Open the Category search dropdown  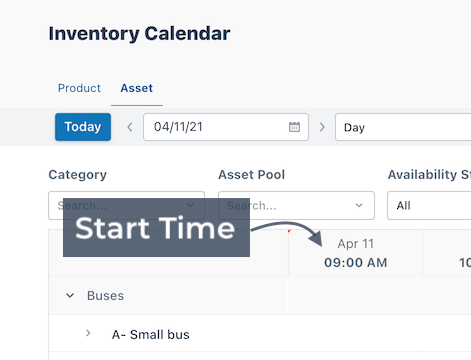tap(126, 205)
